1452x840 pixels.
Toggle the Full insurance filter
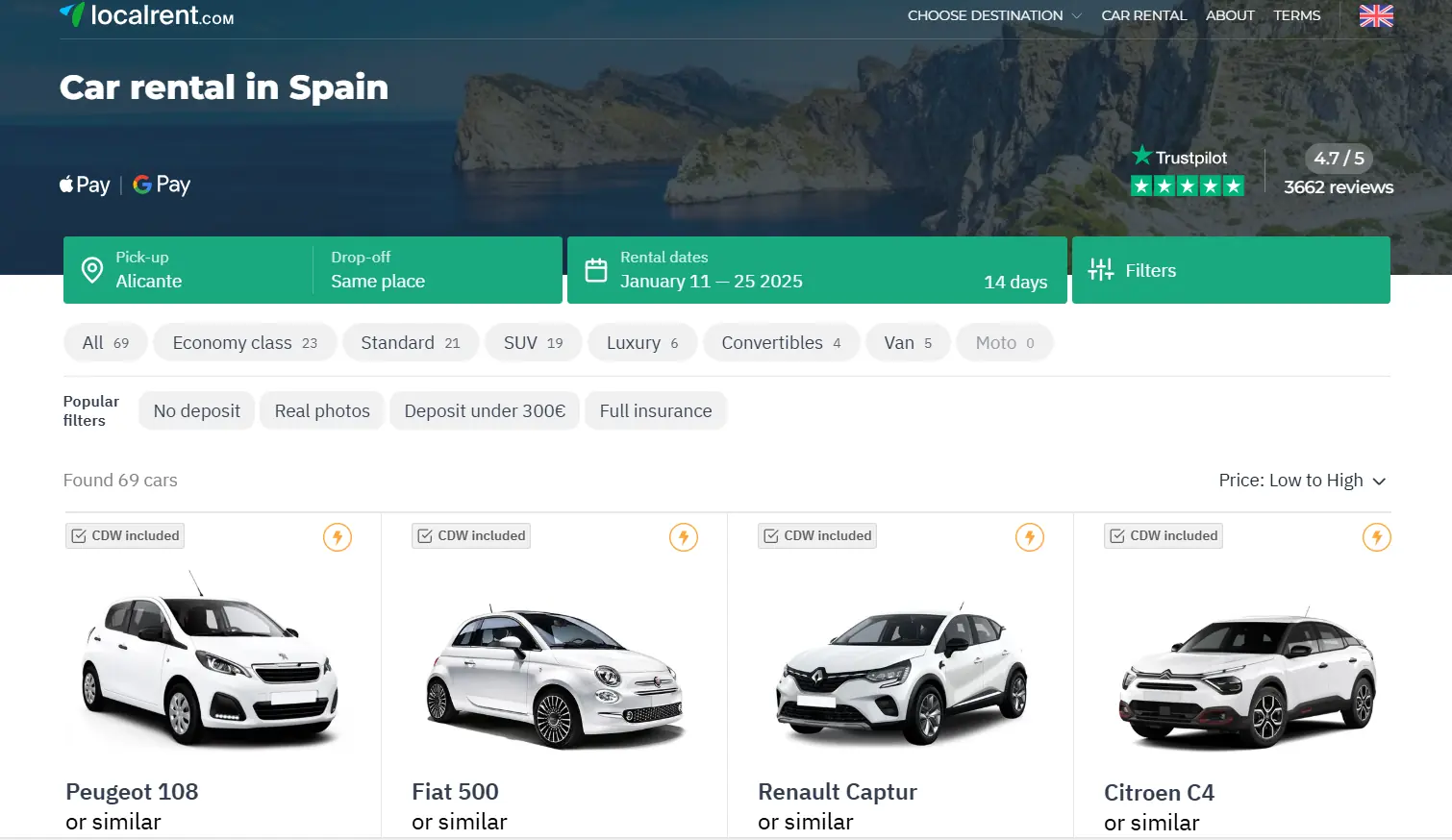click(656, 411)
